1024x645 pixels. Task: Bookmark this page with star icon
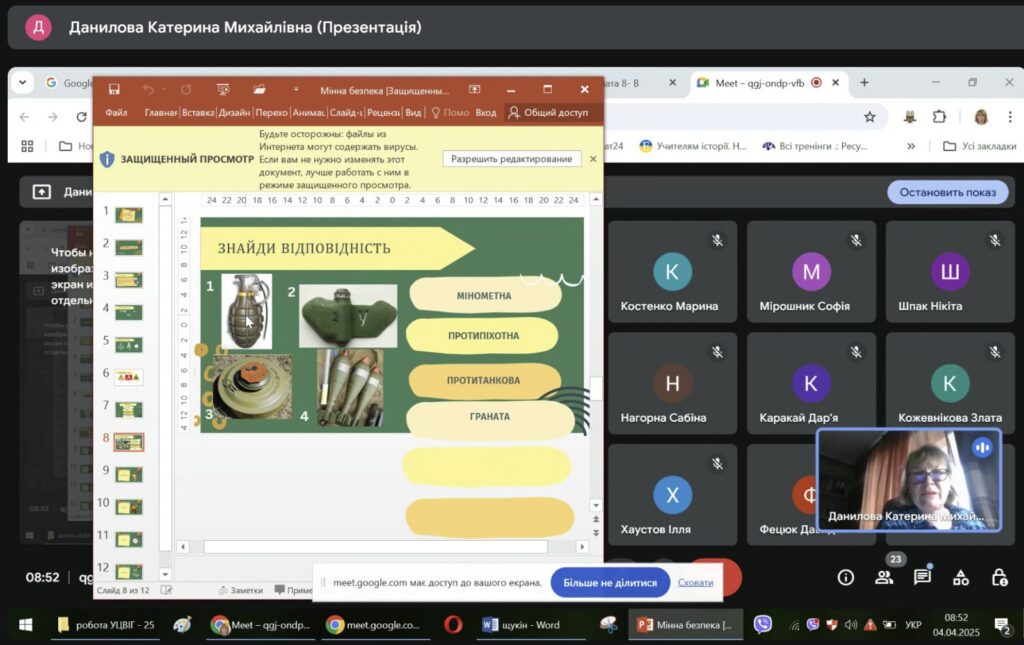869,117
